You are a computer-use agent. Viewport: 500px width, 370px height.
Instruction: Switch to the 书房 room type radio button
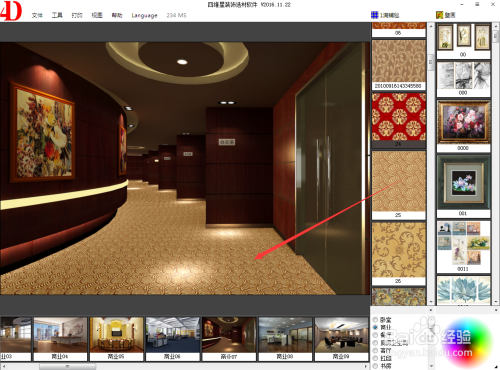[375, 366]
